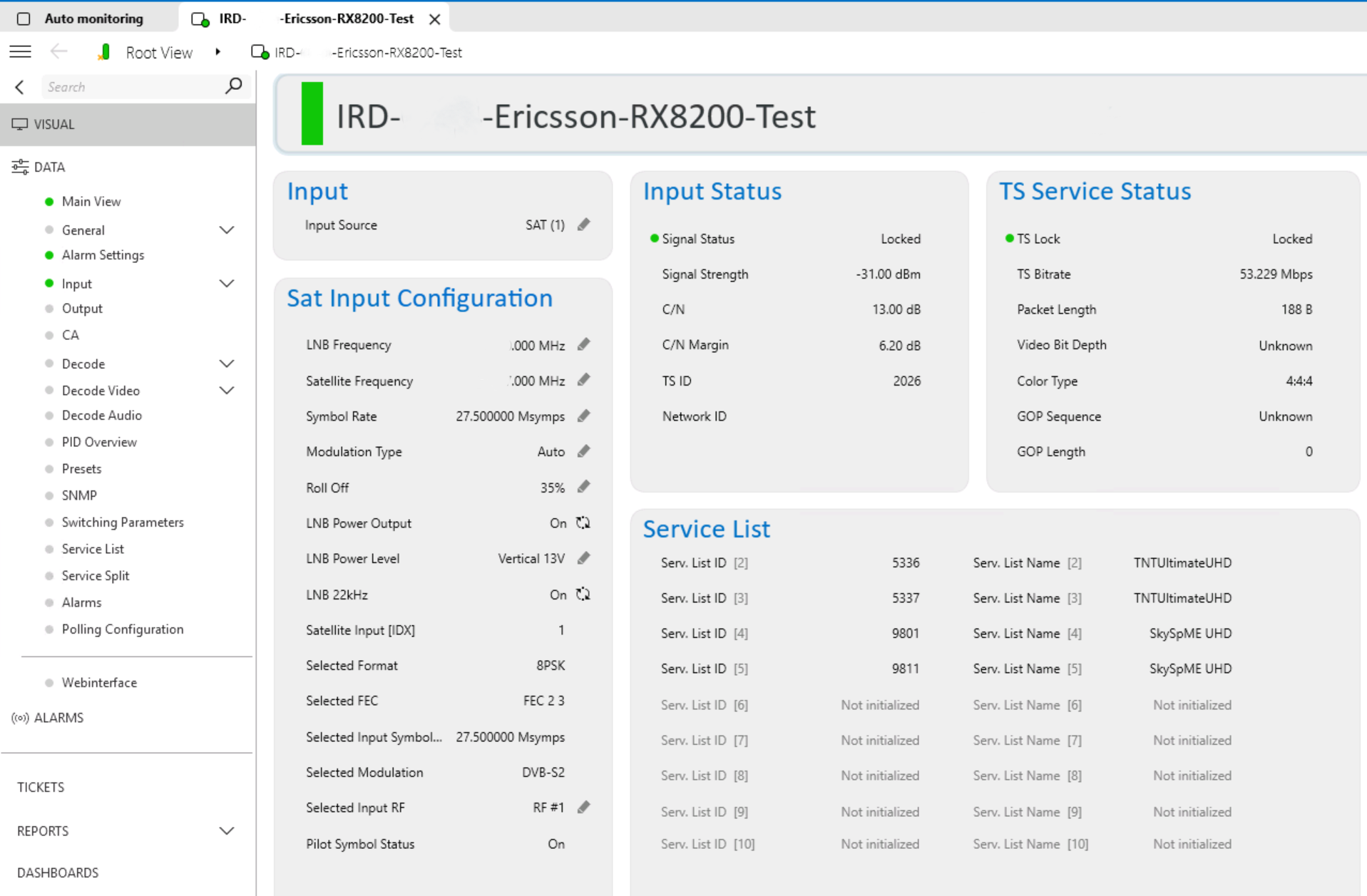Edit LNB Frequency with pencil icon

coord(584,344)
